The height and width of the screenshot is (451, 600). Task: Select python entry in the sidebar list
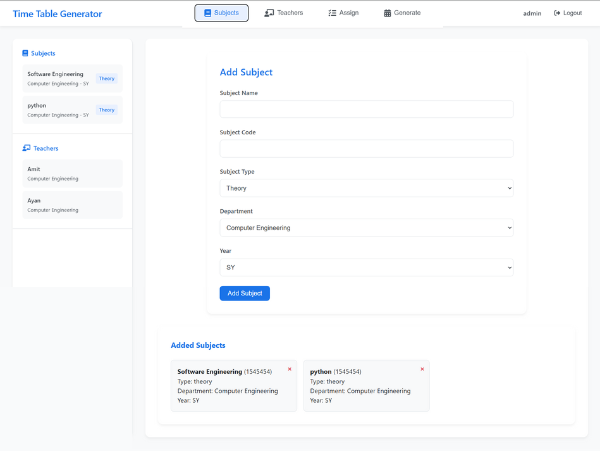tap(72, 110)
